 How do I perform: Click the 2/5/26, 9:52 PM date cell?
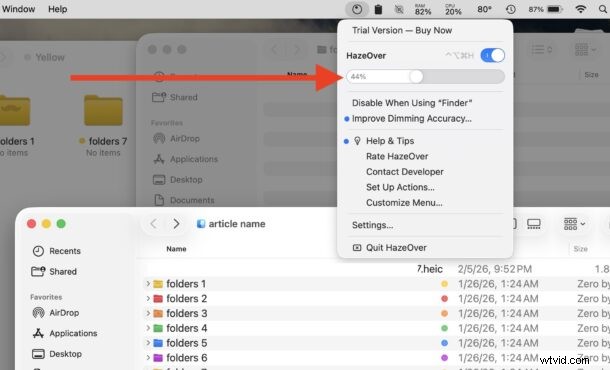495,269
